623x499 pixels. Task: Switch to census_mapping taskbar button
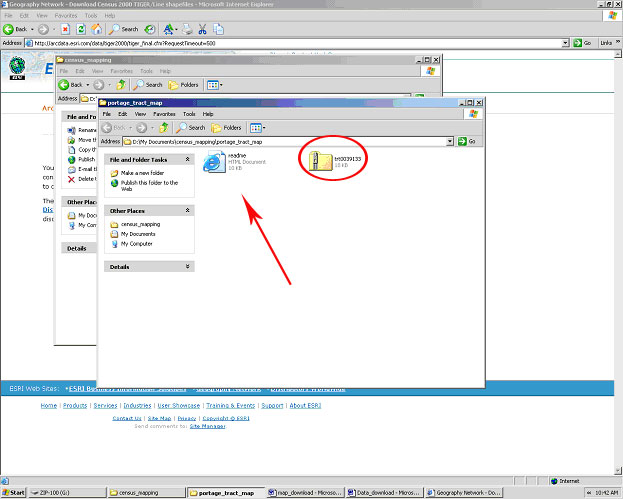(x=146, y=493)
